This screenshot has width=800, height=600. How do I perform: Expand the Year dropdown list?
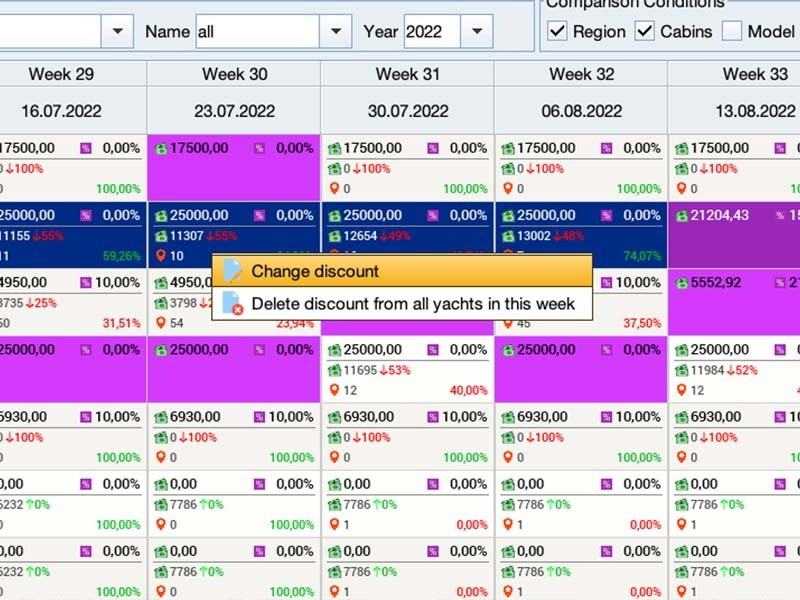point(476,31)
